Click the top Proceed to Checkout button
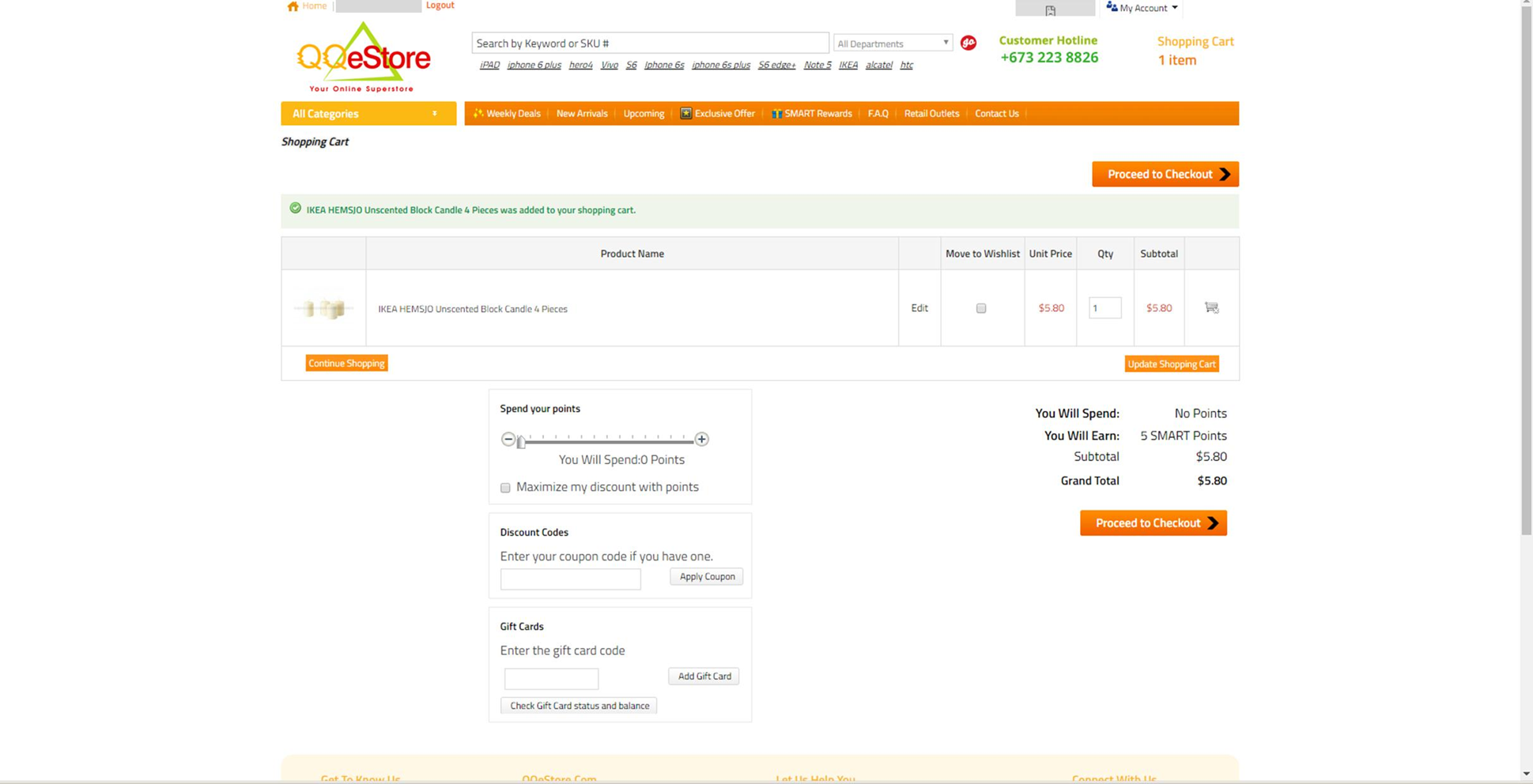The image size is (1533, 784). click(1165, 174)
